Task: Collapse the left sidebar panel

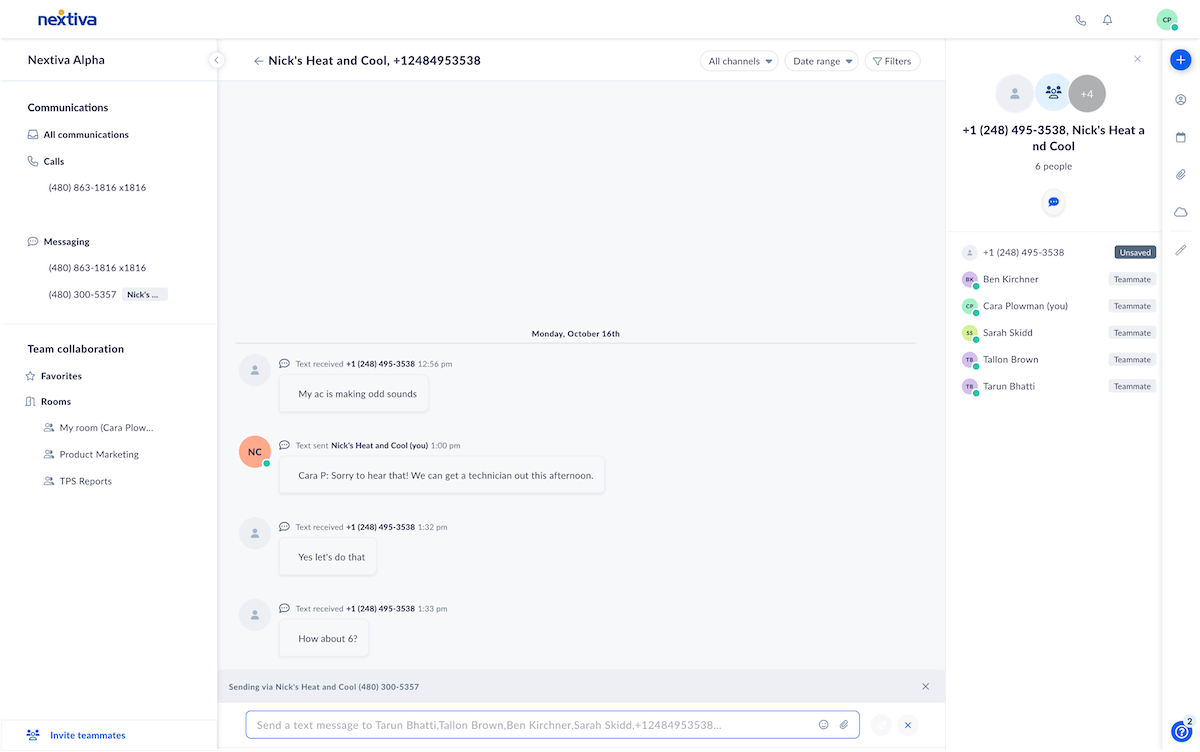Action: click(216, 60)
